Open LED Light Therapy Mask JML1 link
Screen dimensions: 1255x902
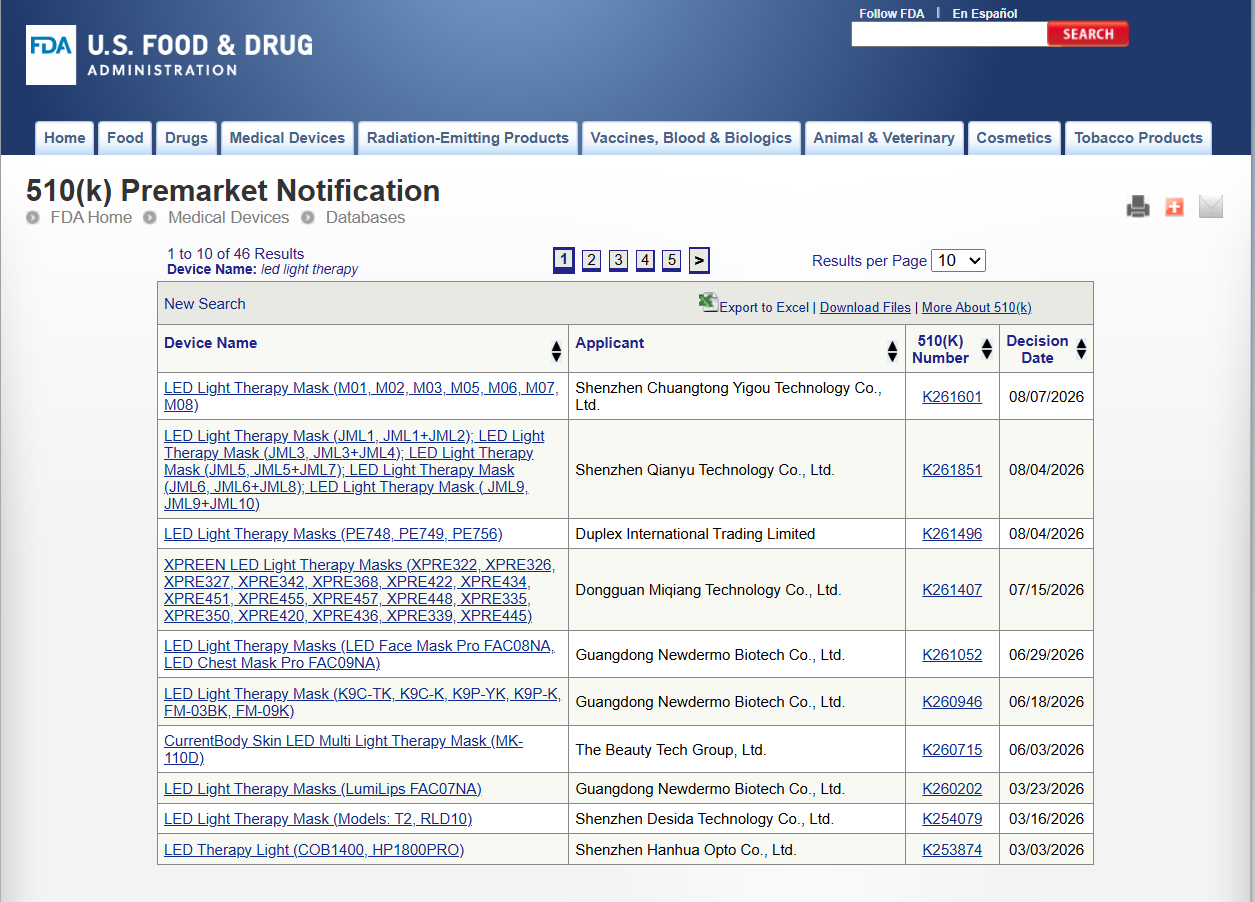click(354, 470)
